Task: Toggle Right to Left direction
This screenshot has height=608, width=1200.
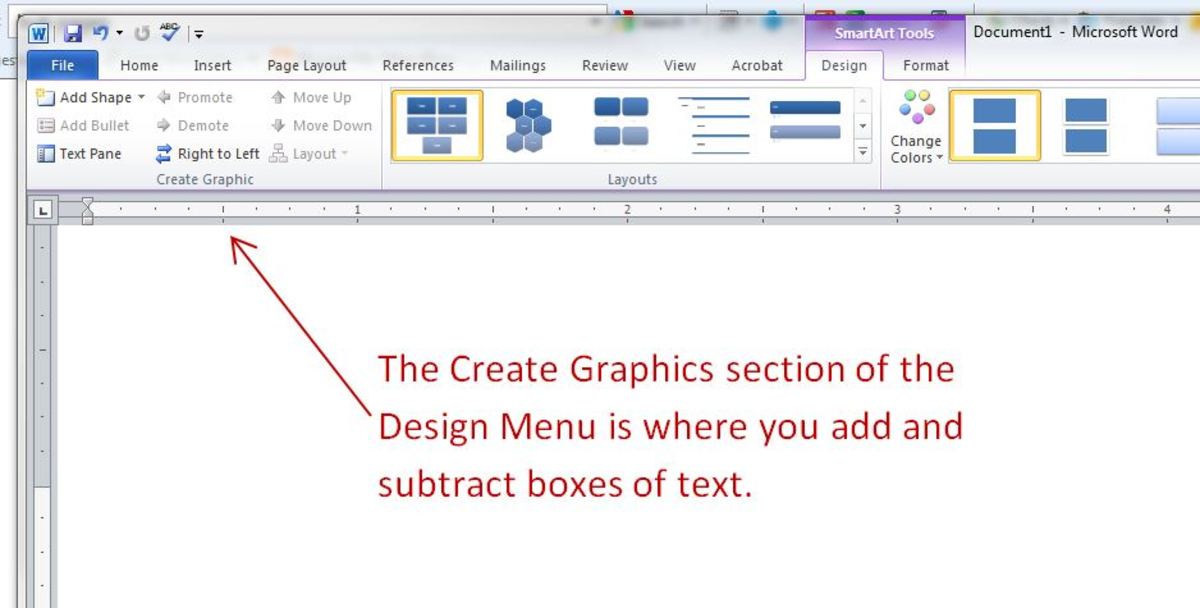Action: pos(207,153)
